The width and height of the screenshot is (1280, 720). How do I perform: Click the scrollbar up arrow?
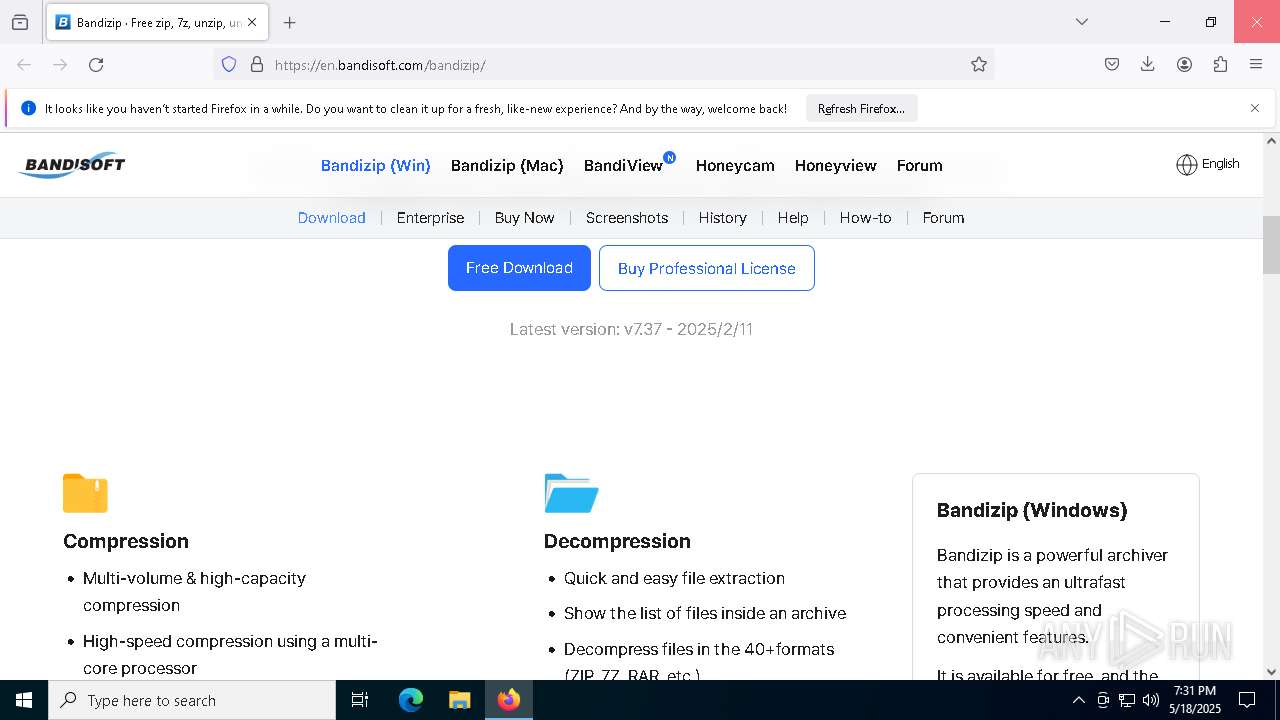pos(1271,141)
